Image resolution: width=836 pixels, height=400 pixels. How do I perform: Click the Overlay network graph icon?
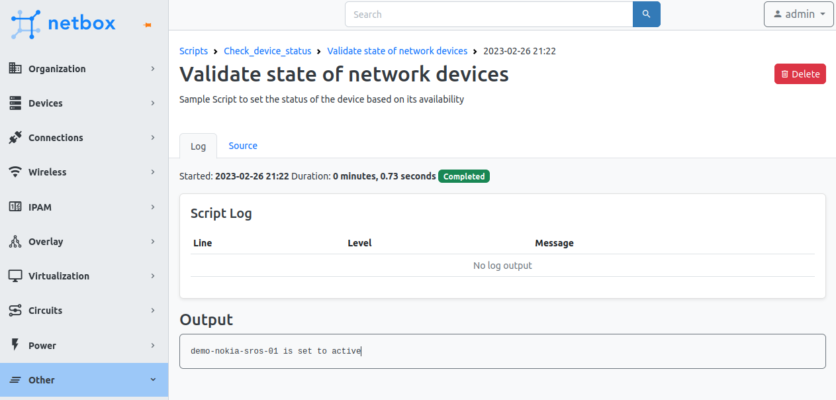click(15, 242)
